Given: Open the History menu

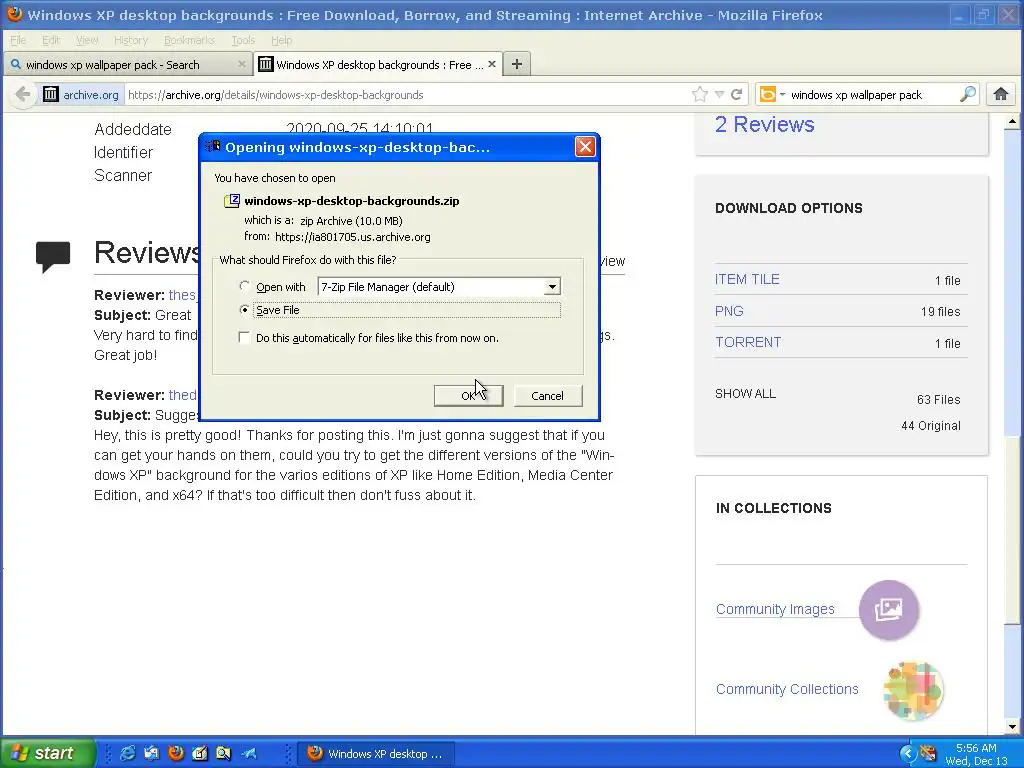Looking at the screenshot, I should click(131, 40).
